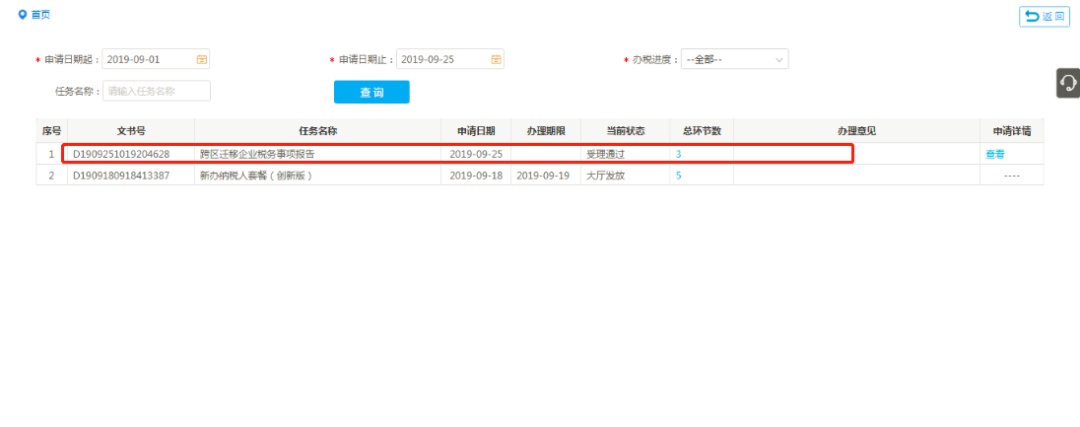1080x427 pixels.
Task: Click the 新办纳税人套餐 task name cell
Action: (x=256, y=175)
